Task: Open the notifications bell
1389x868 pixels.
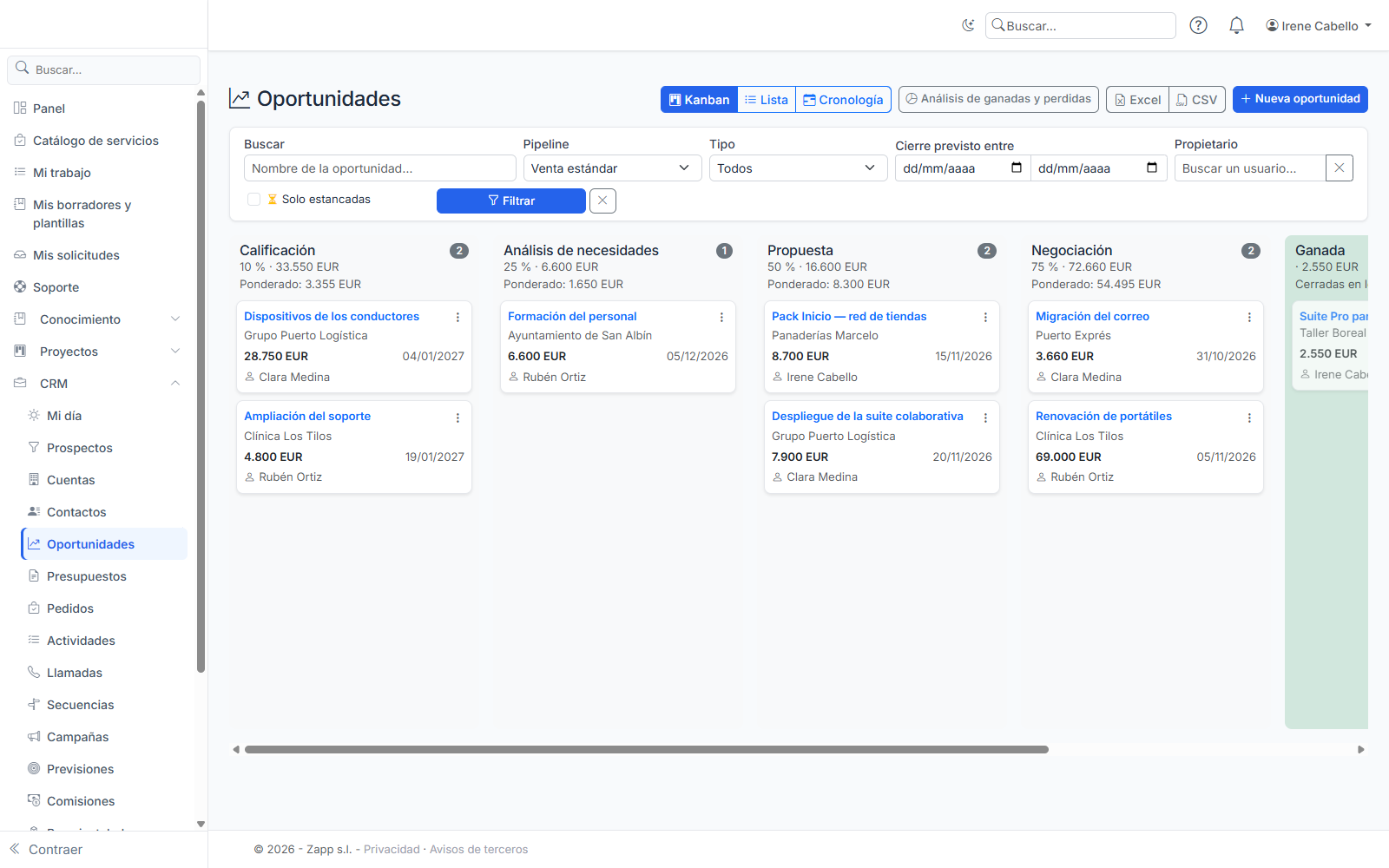Action: point(1236,26)
